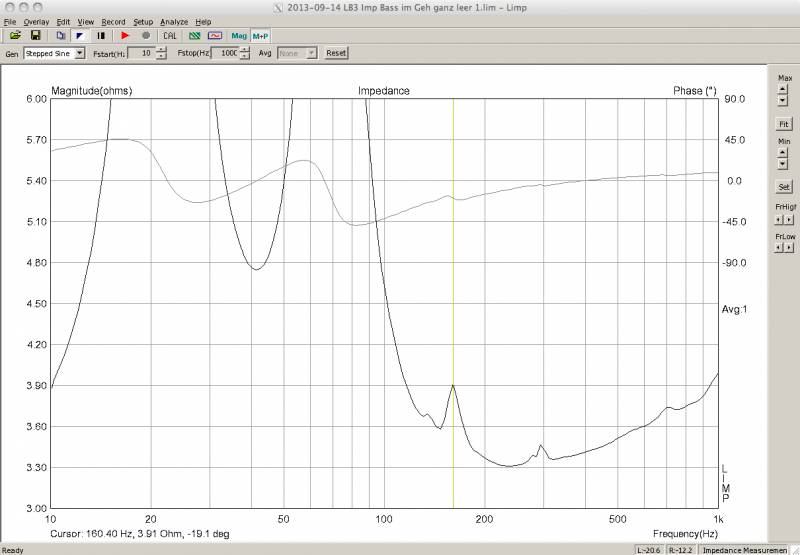
Task: Open a file with the folder icon
Action: (15, 36)
